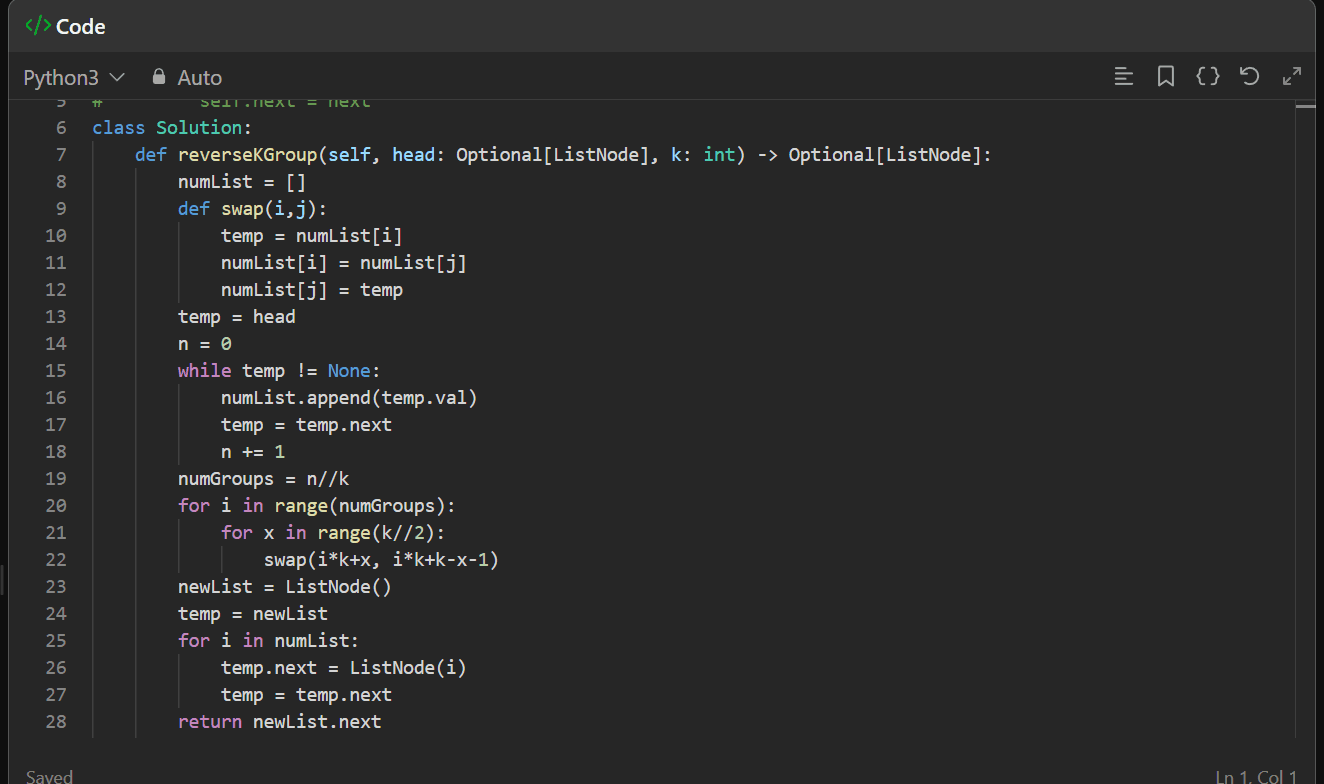Click the "temp = newList" line
1324x784 pixels.
click(253, 613)
